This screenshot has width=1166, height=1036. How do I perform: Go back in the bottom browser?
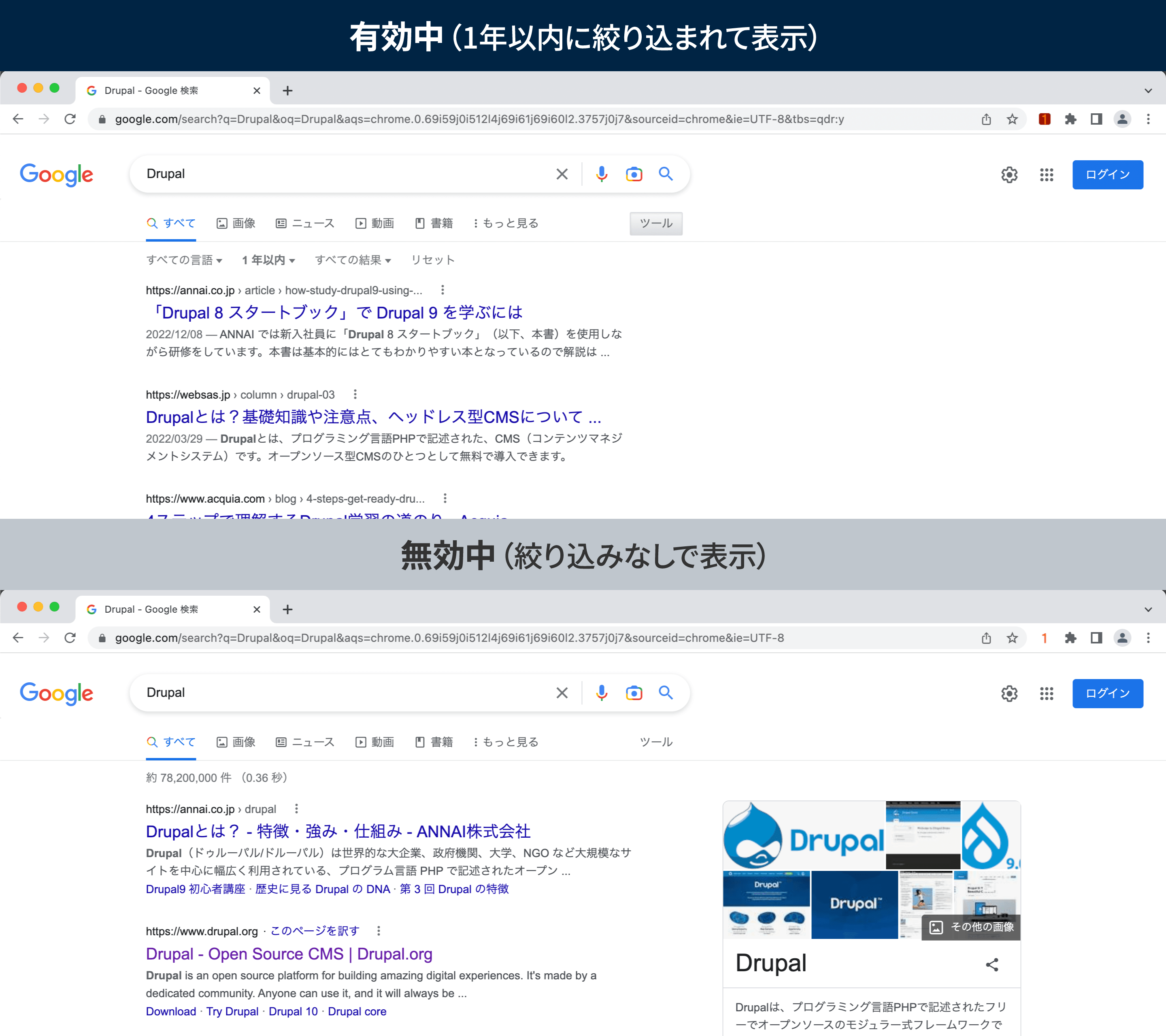[x=18, y=638]
